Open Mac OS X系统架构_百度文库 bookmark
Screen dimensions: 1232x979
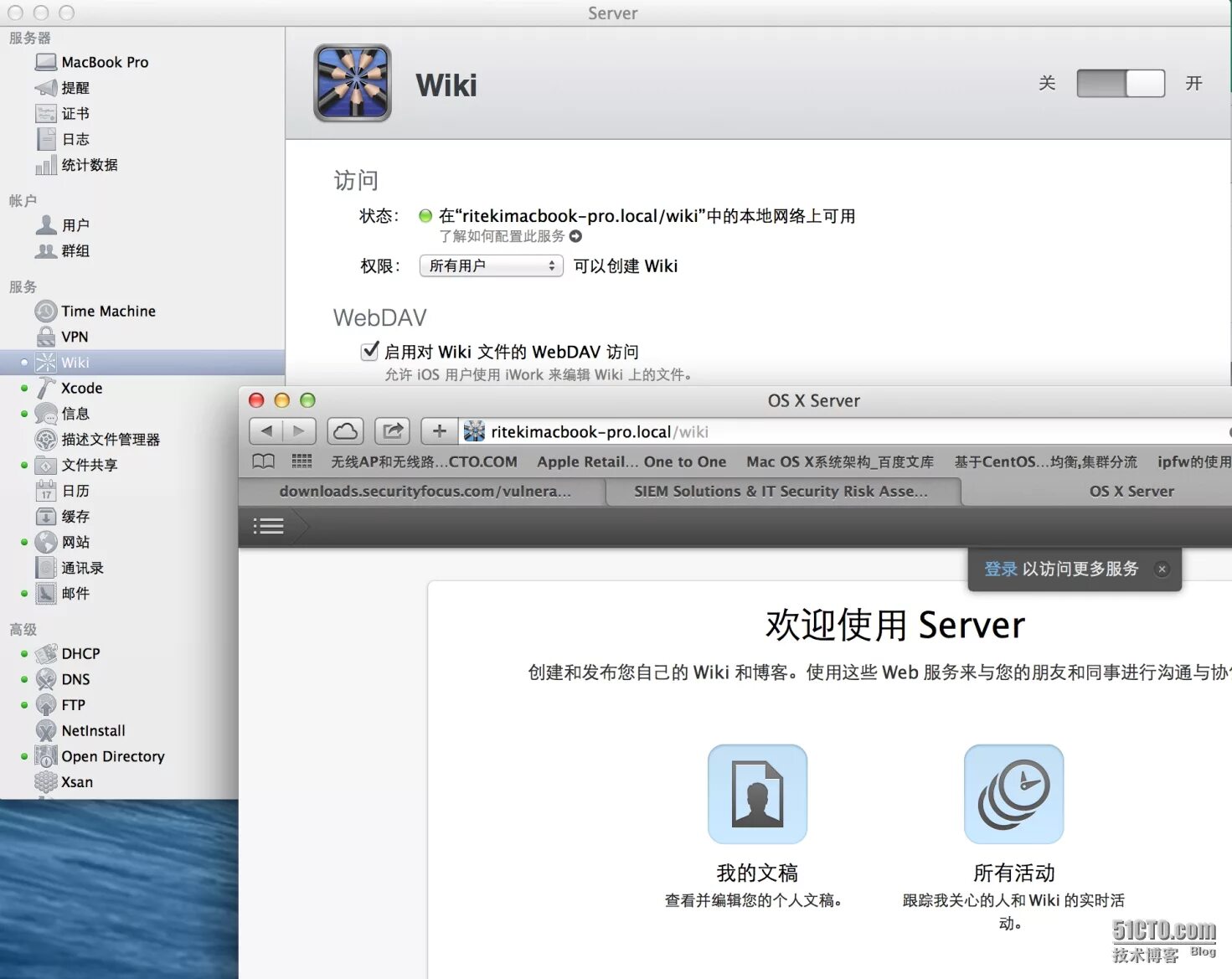coord(840,461)
